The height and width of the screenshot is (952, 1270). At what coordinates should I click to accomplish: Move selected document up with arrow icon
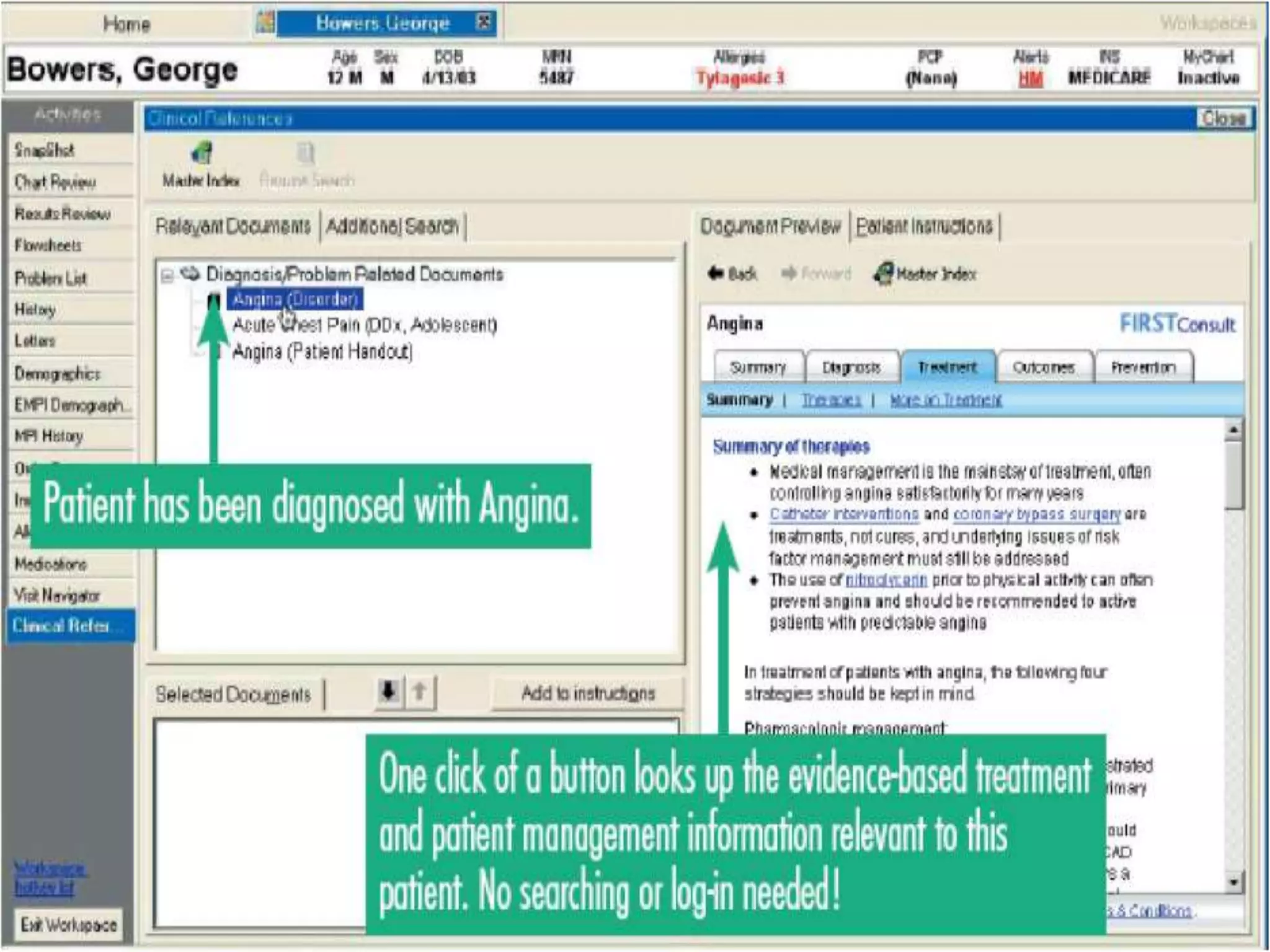click(420, 691)
